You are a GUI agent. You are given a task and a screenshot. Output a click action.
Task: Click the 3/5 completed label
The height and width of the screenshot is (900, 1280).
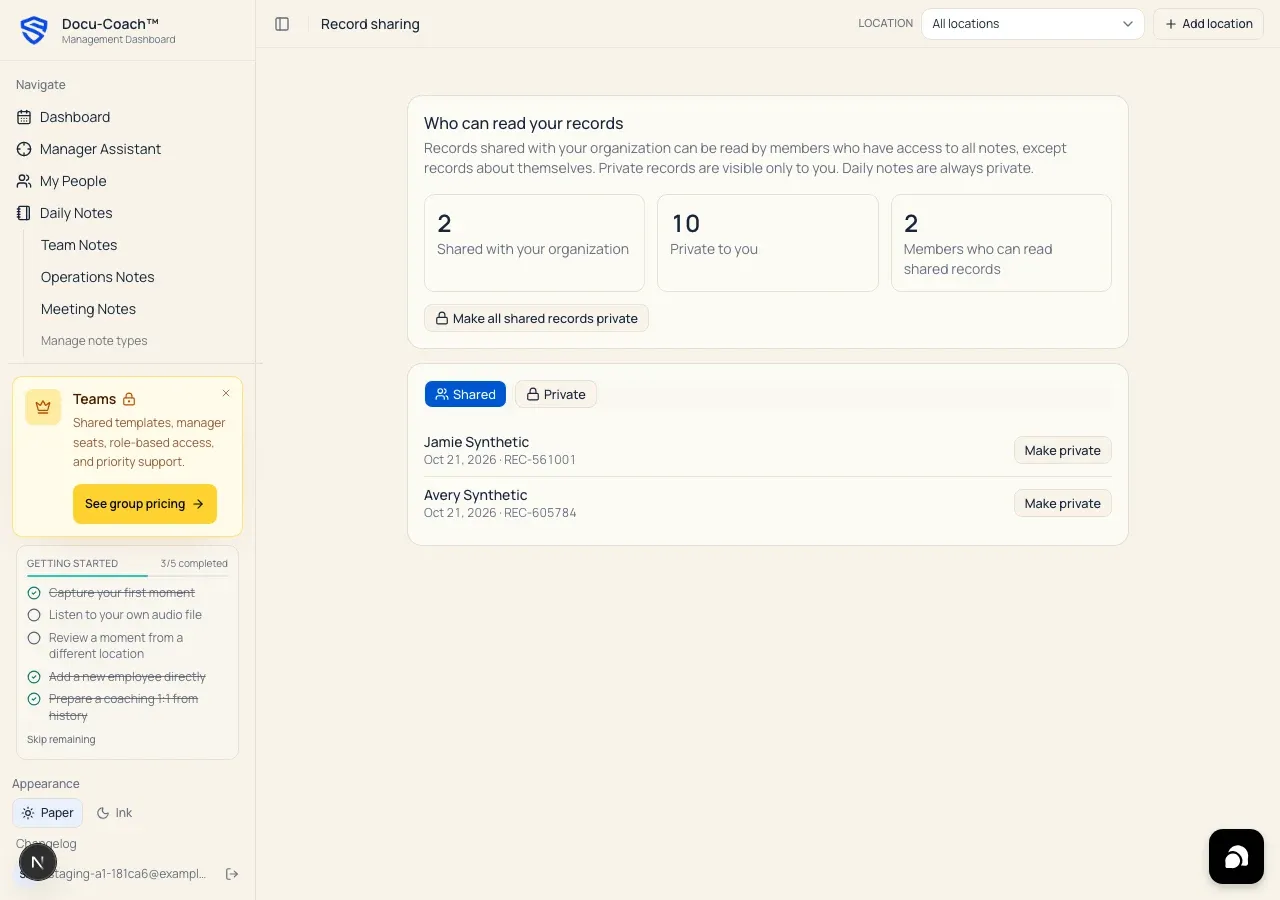click(x=194, y=563)
